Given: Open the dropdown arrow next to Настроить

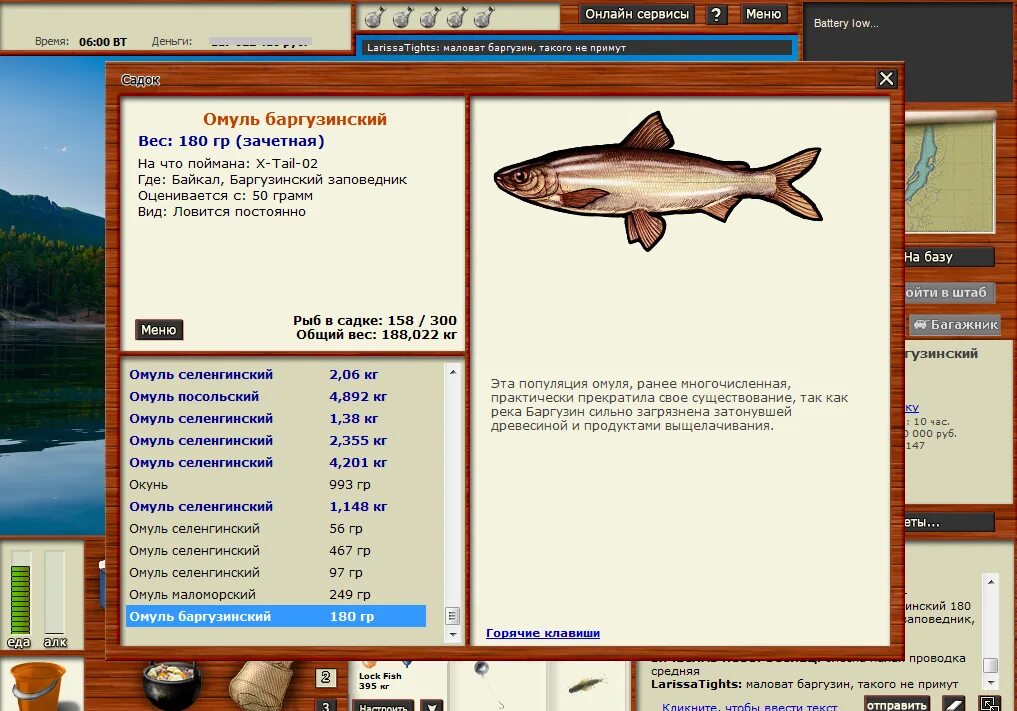Looking at the screenshot, I should [x=431, y=706].
